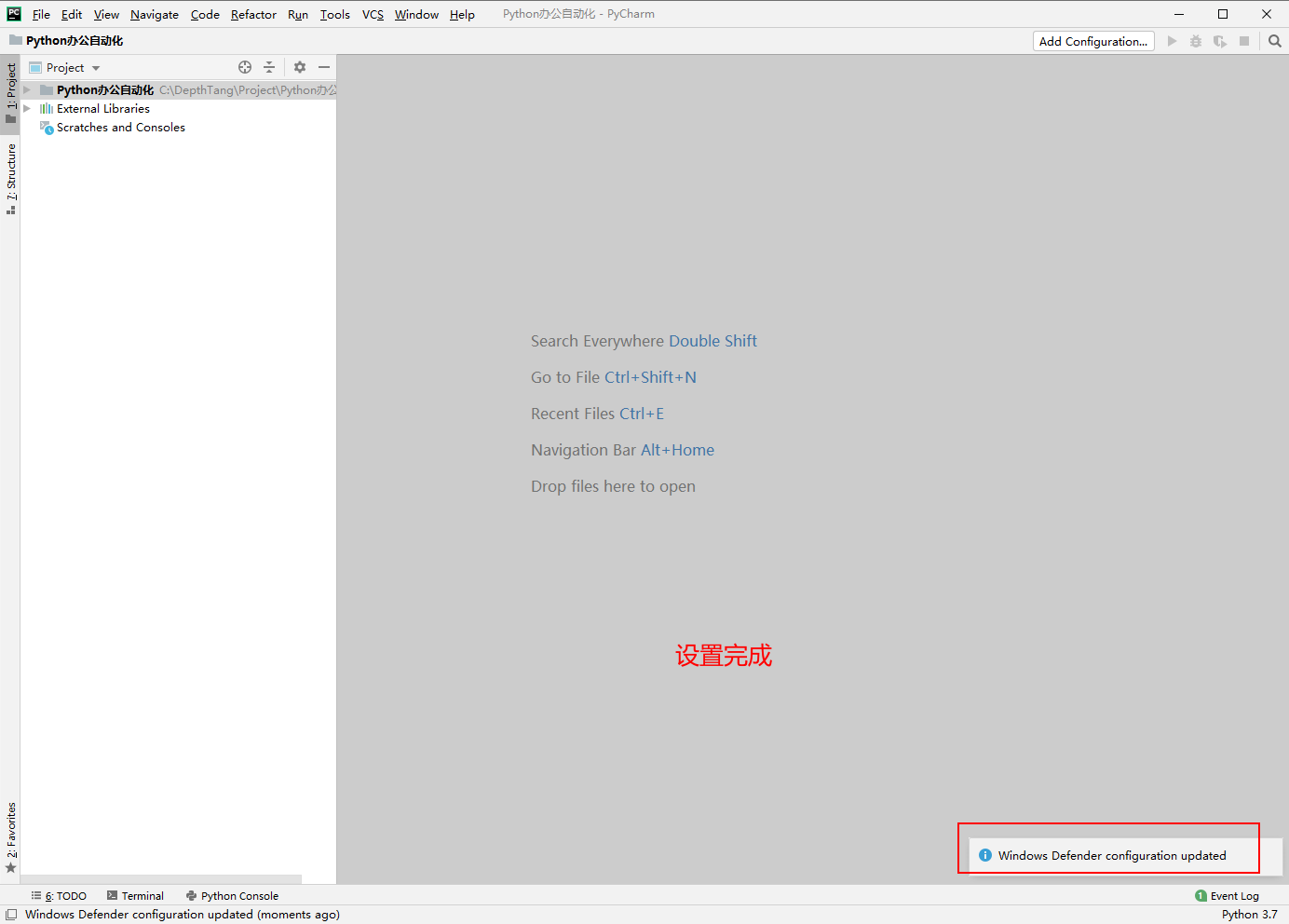
Task: Expand the Python办公自动化 project root arrow
Action: point(27,90)
